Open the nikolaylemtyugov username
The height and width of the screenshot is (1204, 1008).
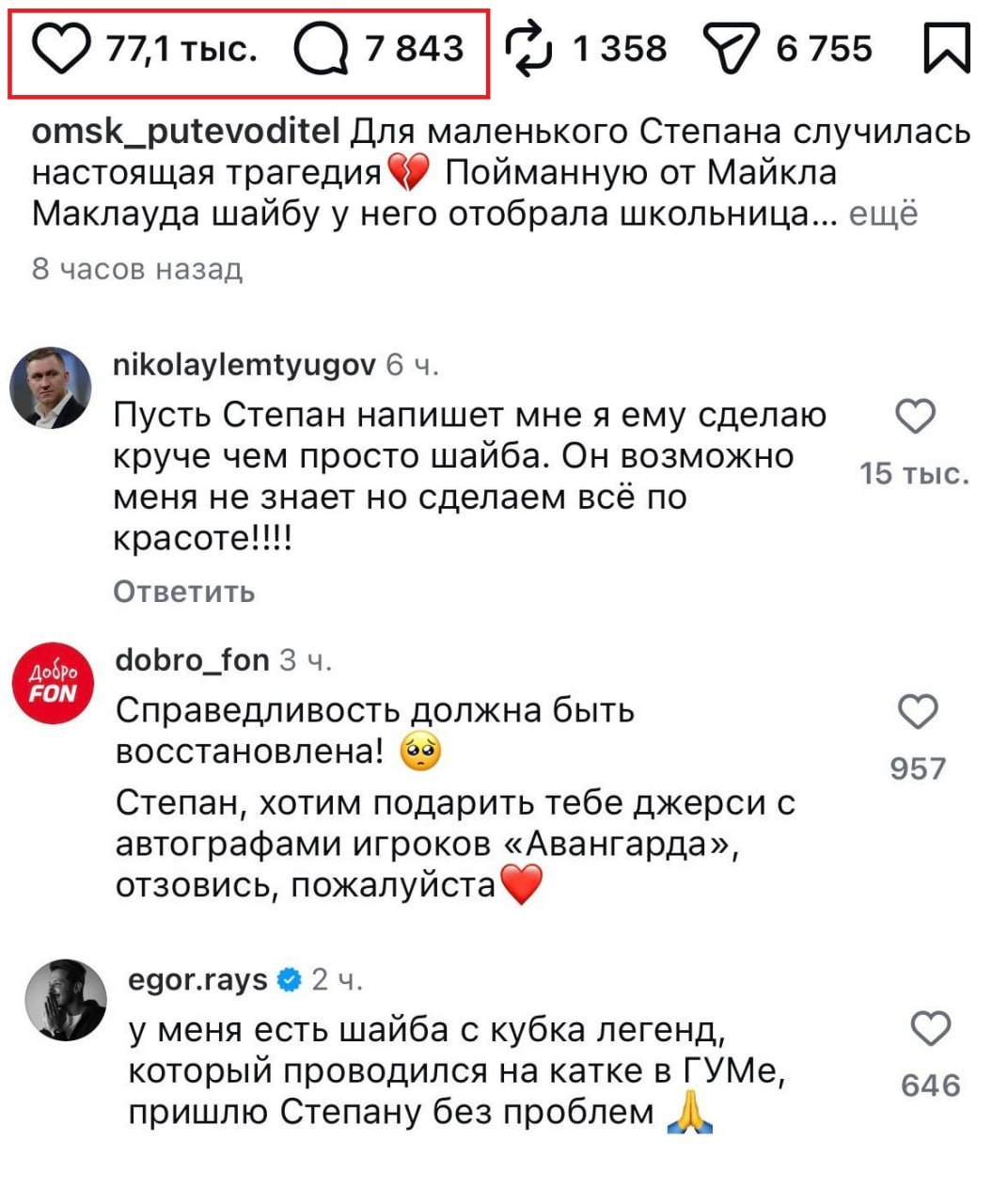coord(244,364)
